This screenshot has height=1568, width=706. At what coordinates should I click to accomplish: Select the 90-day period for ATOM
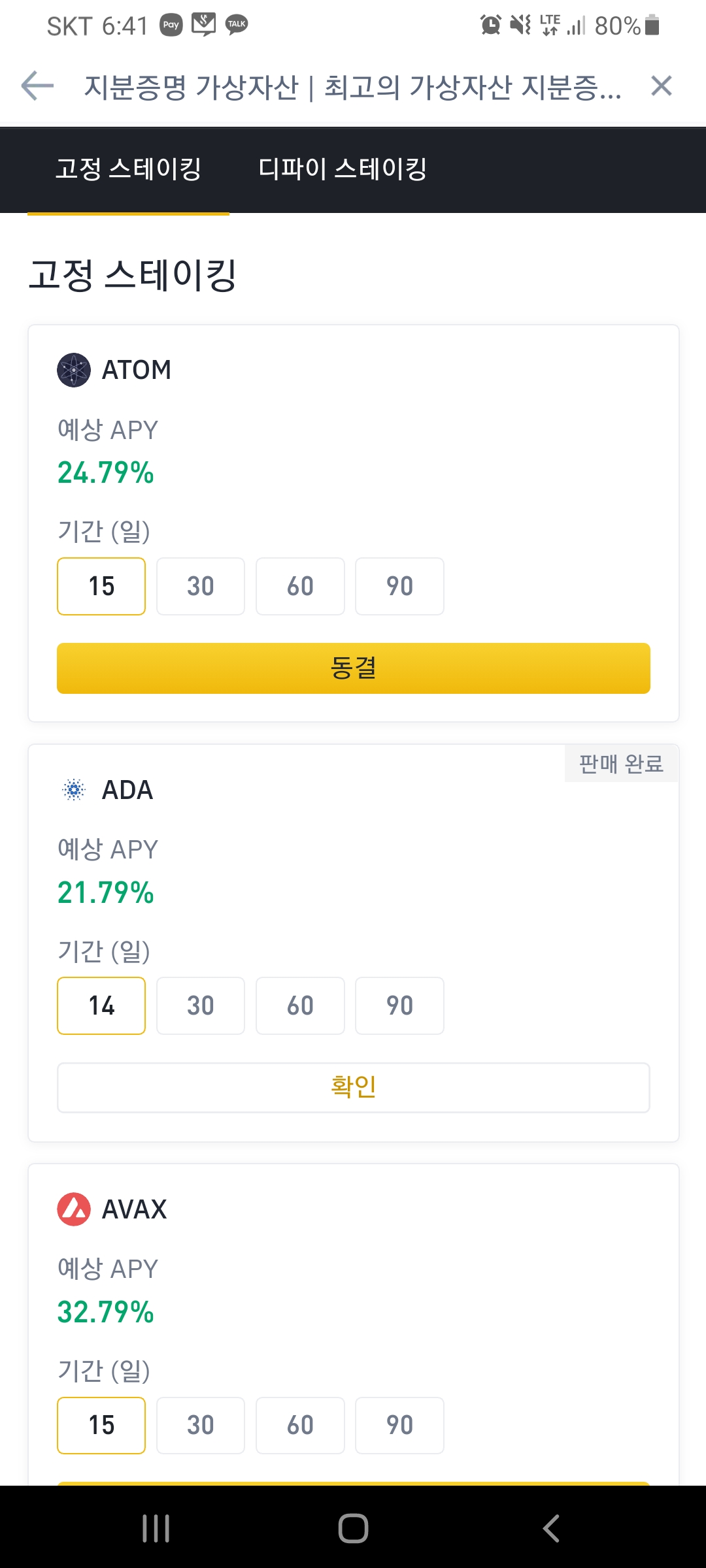399,586
